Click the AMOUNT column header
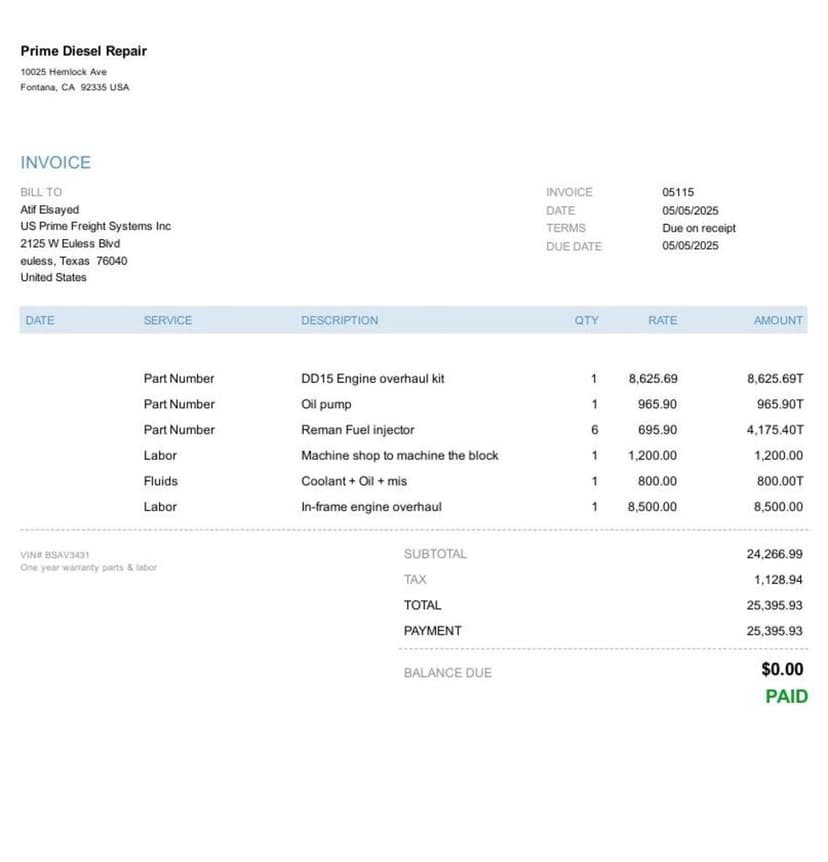This screenshot has width=828, height=862. [x=778, y=321]
